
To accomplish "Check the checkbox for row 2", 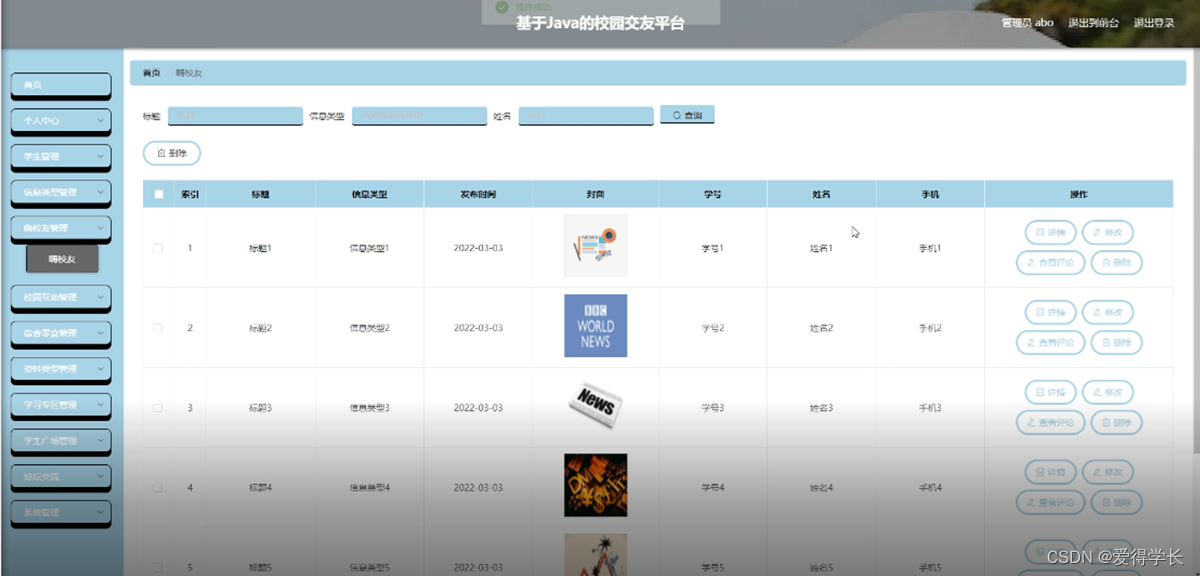I will click(x=158, y=328).
